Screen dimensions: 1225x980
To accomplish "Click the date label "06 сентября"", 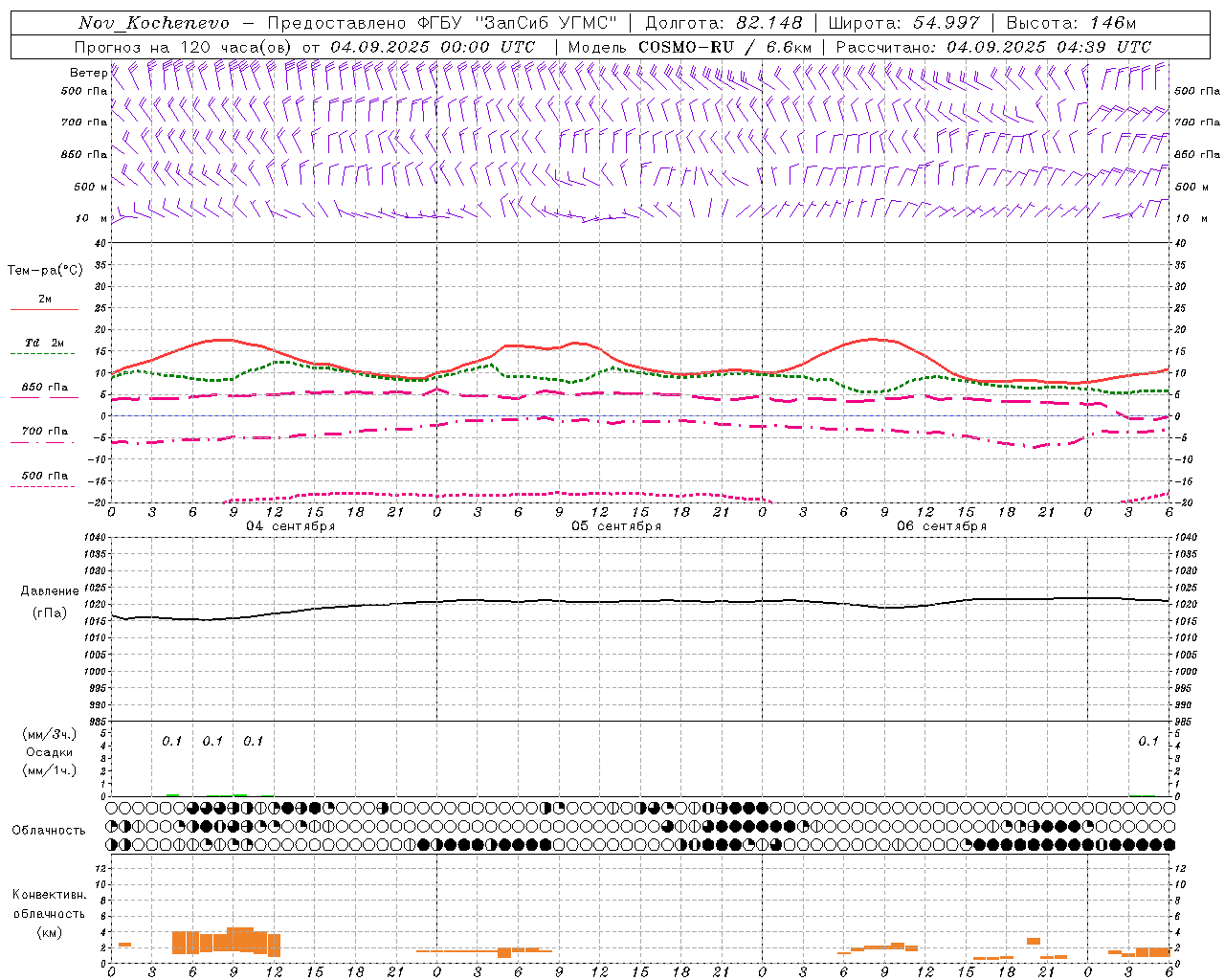I will (942, 526).
